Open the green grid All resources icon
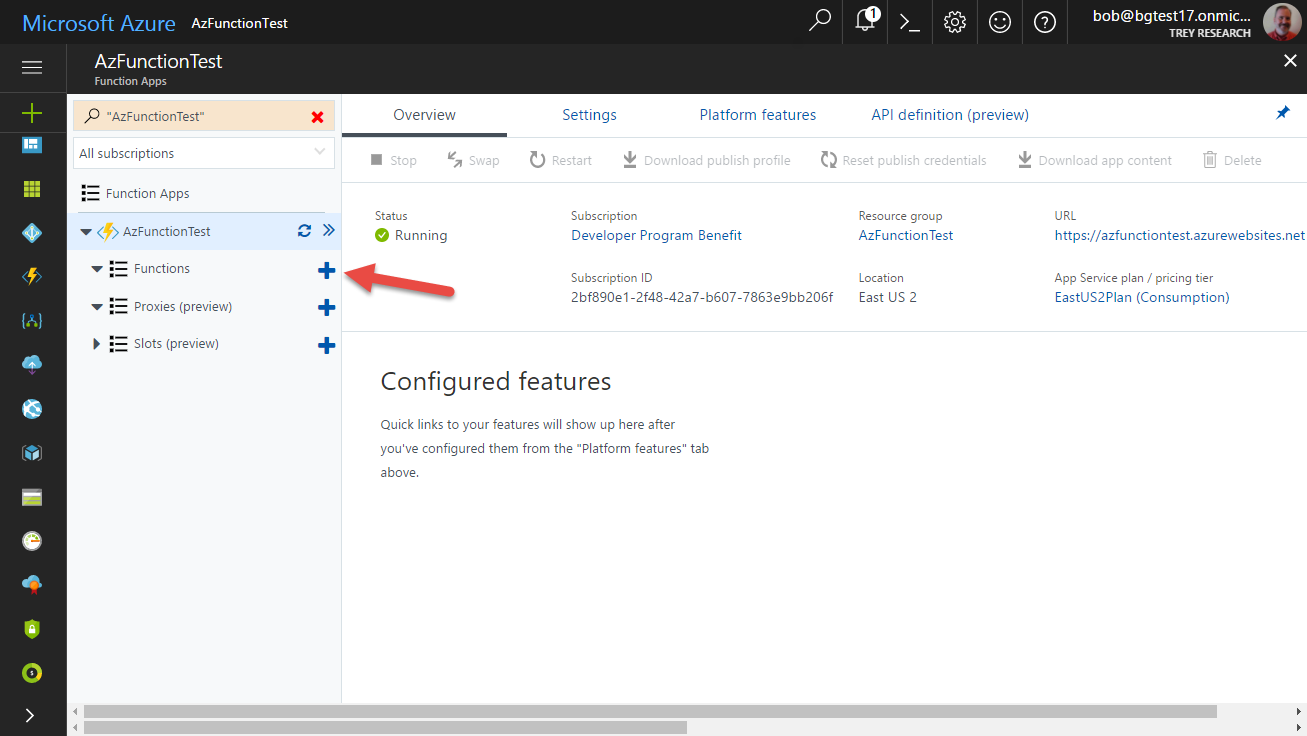 [32, 189]
